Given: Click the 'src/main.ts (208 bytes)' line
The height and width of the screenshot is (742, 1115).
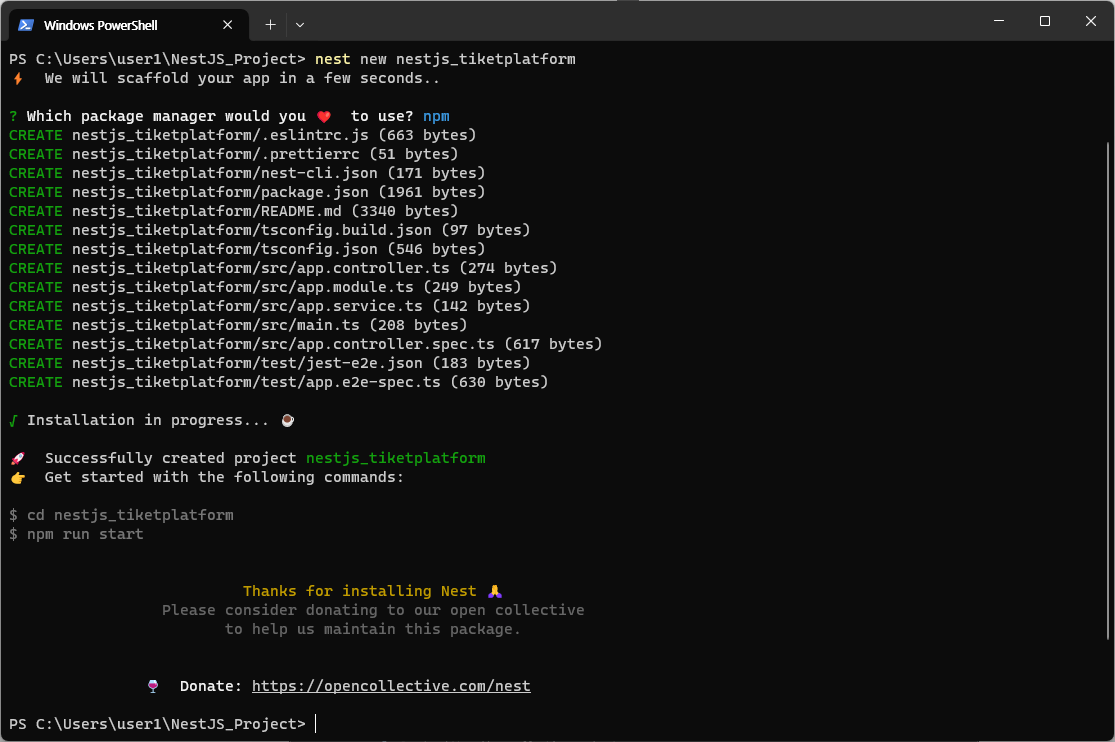Looking at the screenshot, I should point(238,325).
